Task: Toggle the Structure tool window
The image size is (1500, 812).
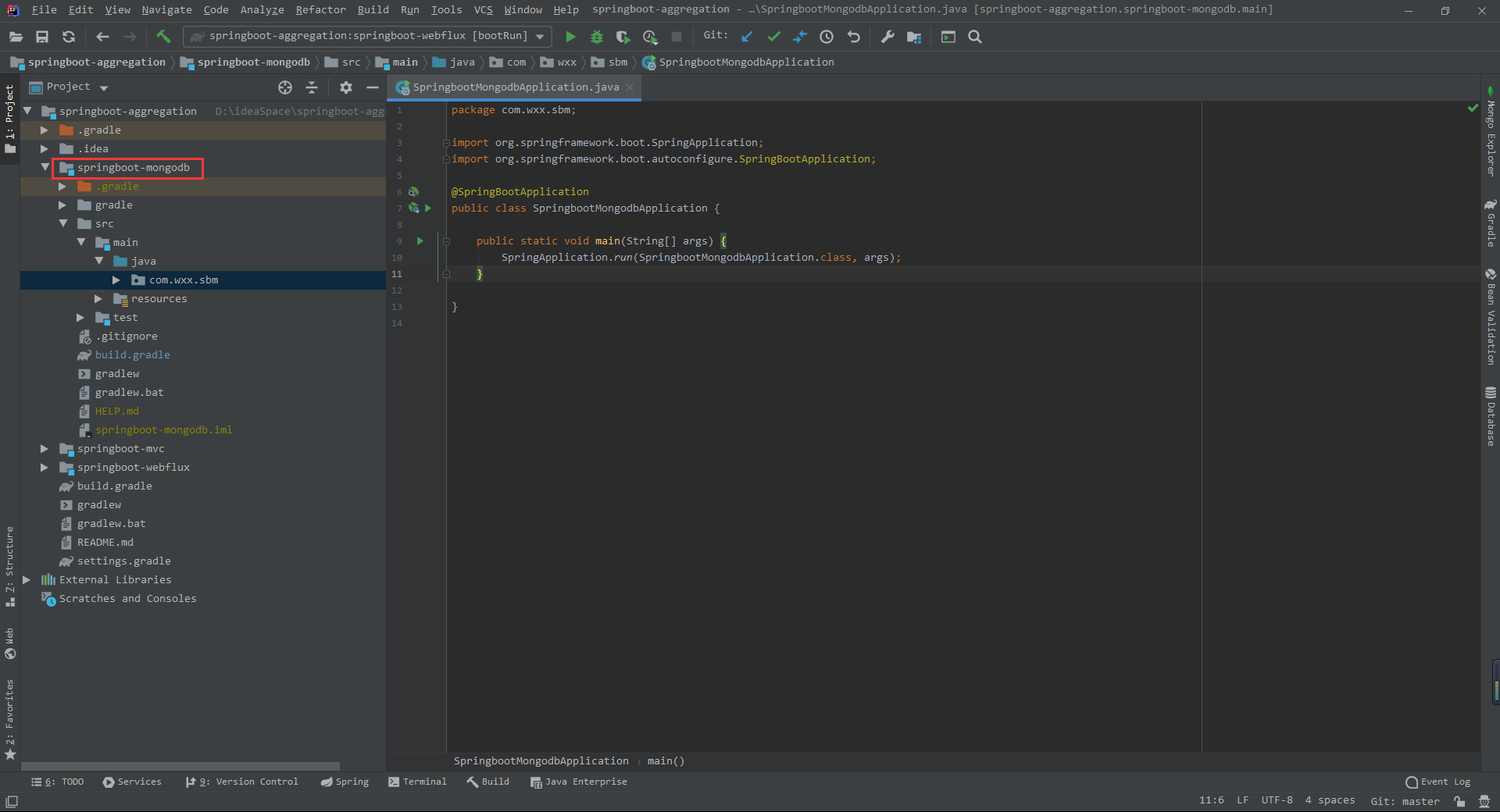Action: click(x=9, y=567)
